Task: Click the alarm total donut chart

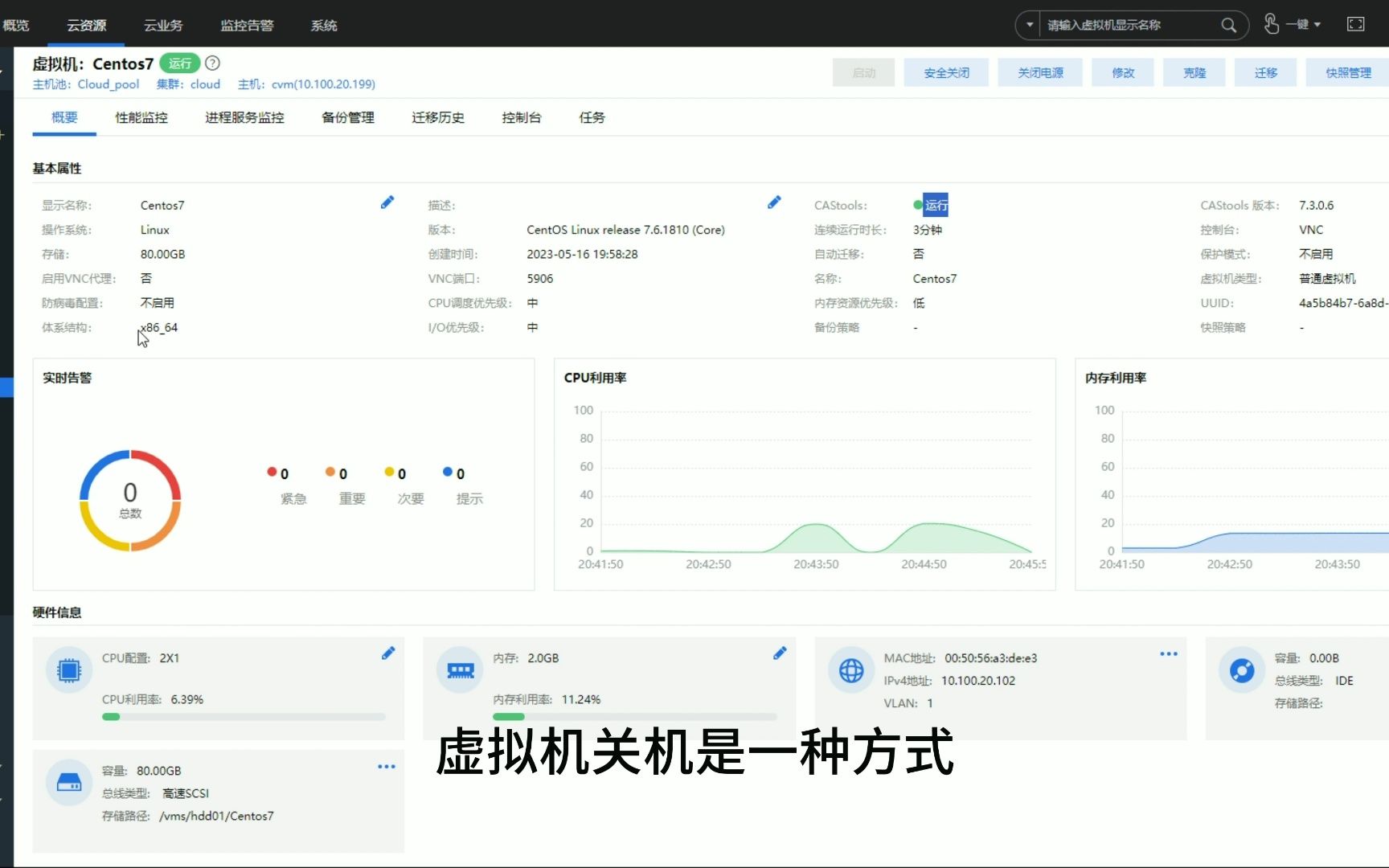Action: point(130,500)
